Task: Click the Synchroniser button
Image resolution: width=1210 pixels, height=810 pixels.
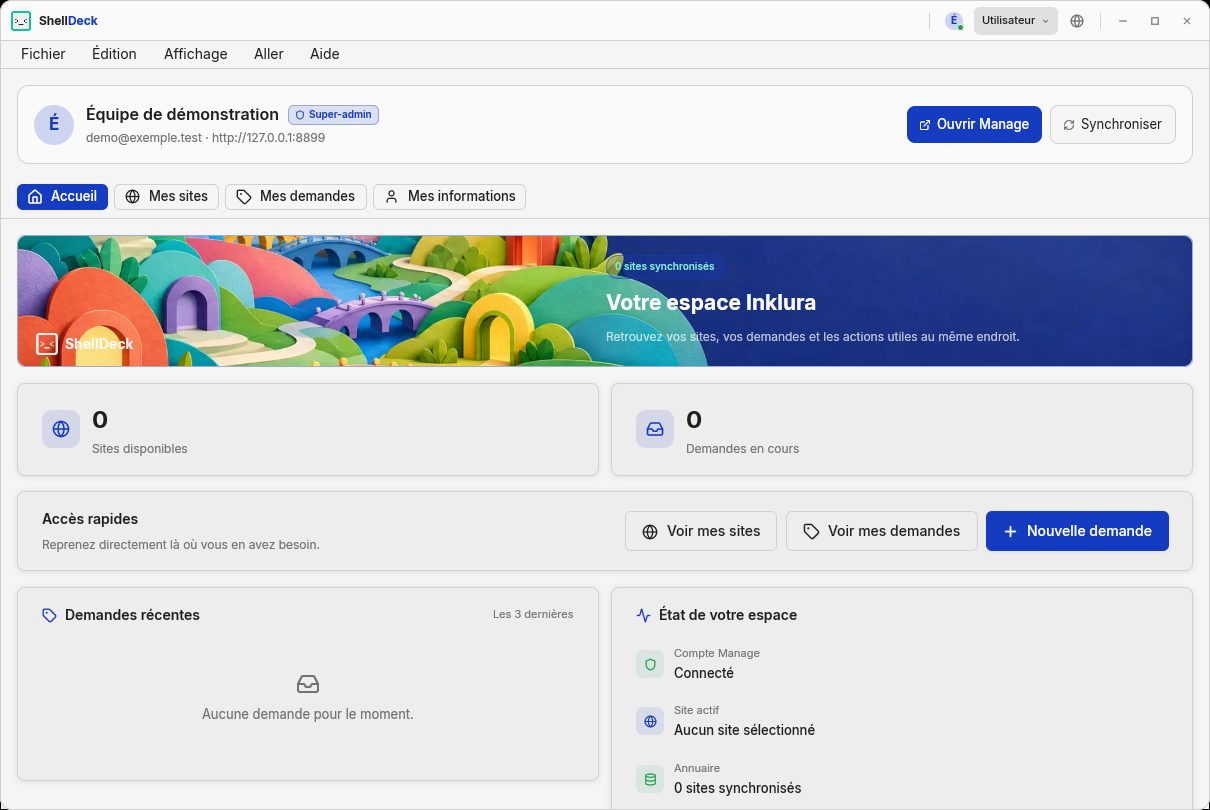Action: tap(1113, 125)
